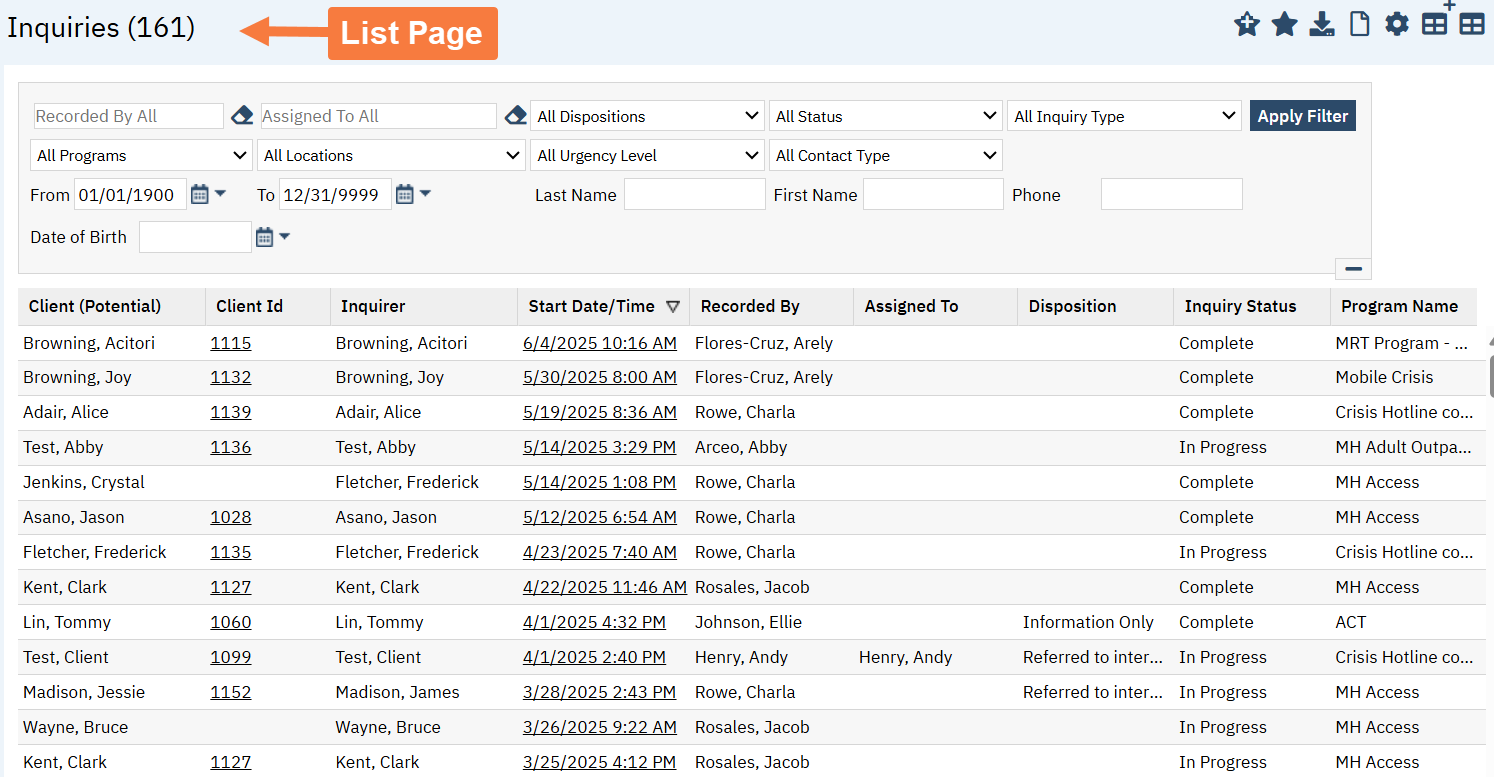1494x777 pixels.
Task: Clear the Assigned To filter with eraser icon
Action: point(515,115)
